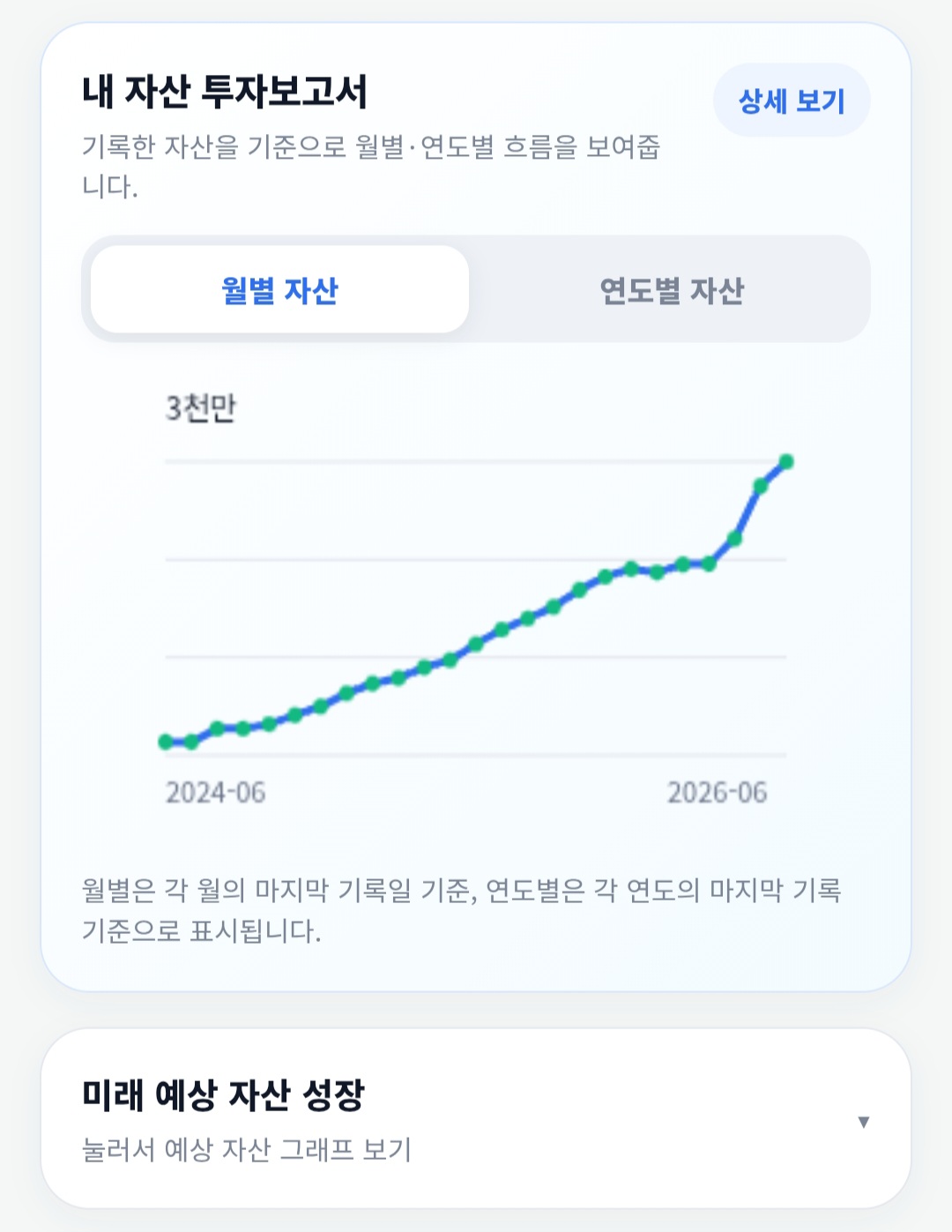Click the 3천만 y-axis label
This screenshot has width=952, height=1232.
pos(201,408)
